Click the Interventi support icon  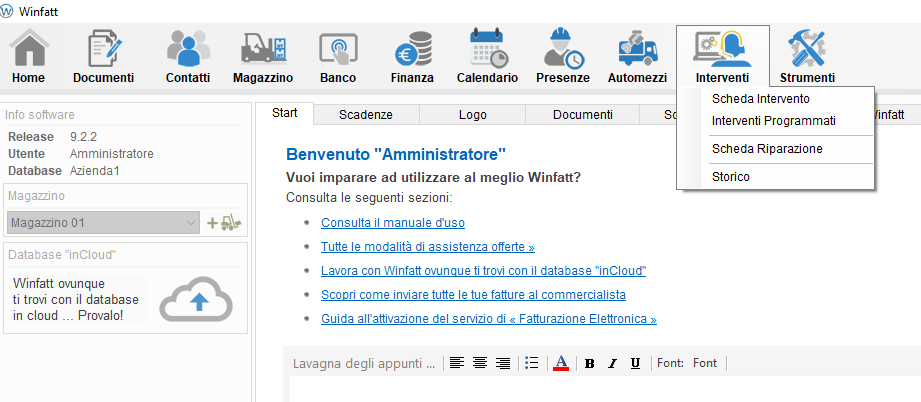pos(722,49)
